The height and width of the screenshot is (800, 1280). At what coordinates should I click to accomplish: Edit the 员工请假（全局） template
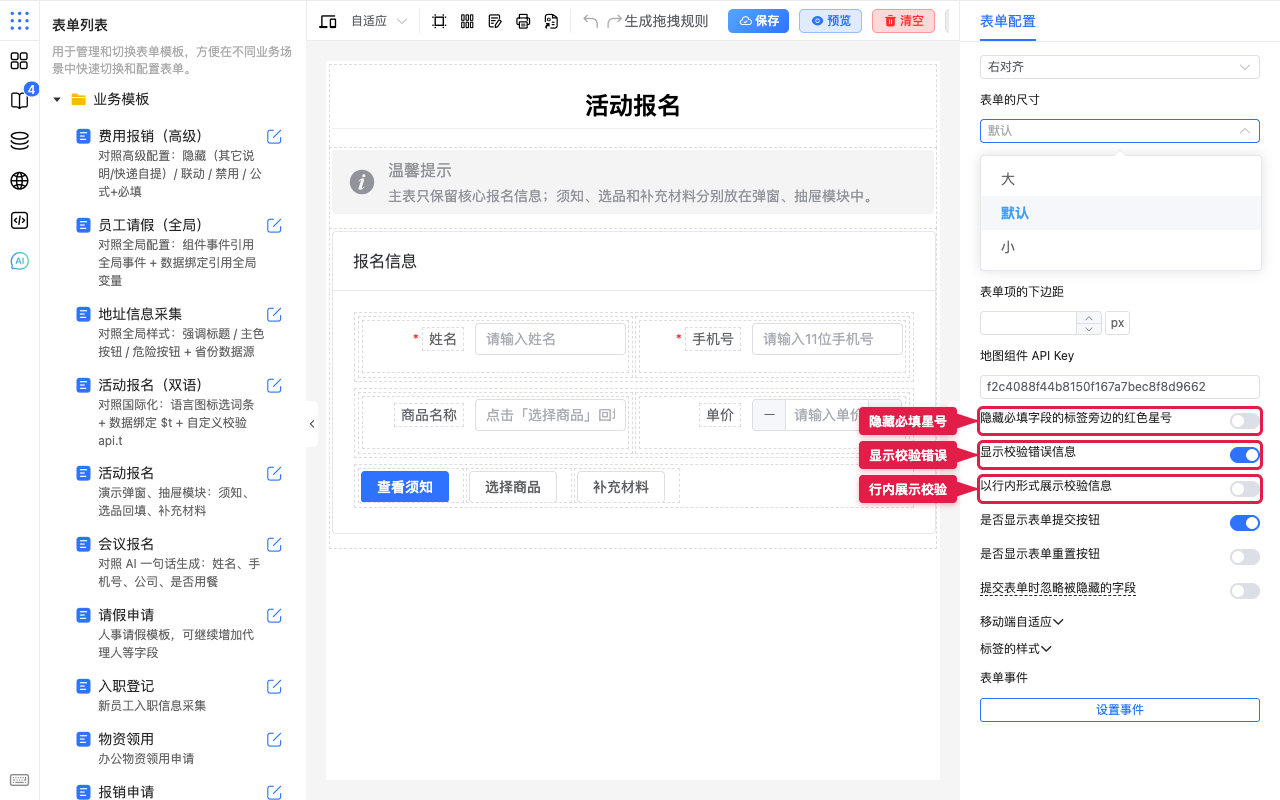click(274, 225)
